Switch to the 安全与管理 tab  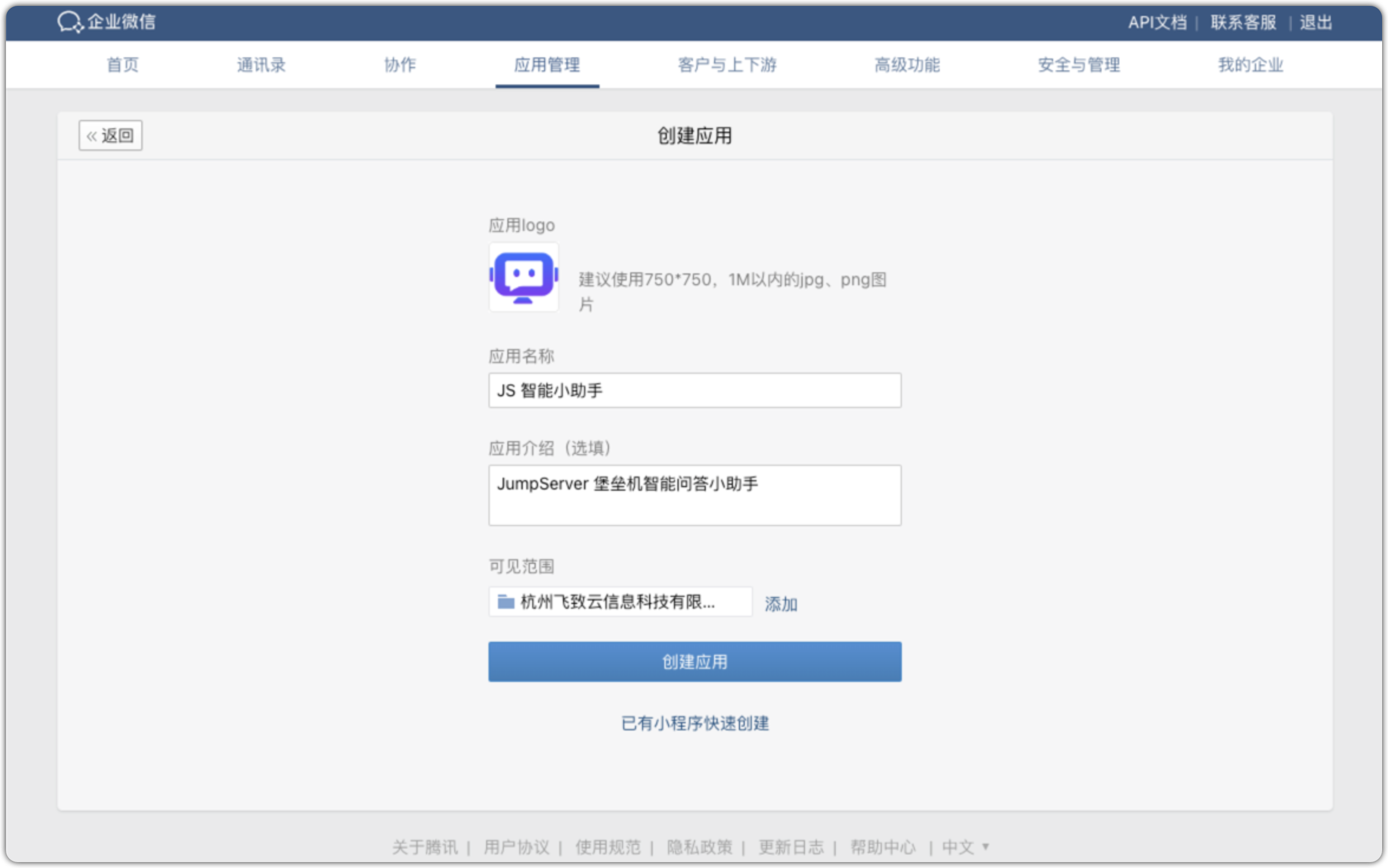point(1078,65)
